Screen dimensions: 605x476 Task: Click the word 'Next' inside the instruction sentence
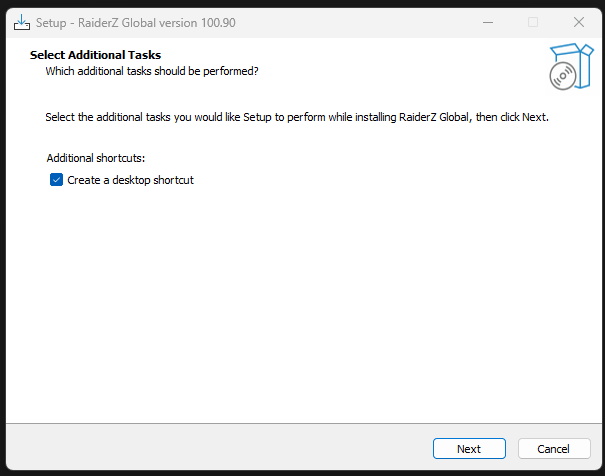534,117
